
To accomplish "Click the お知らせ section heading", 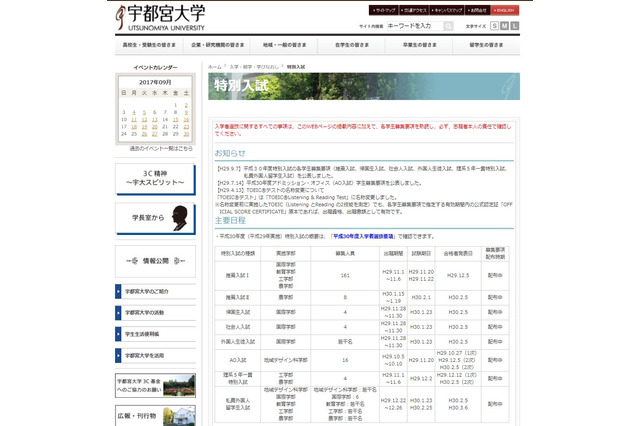I will (x=230, y=153).
